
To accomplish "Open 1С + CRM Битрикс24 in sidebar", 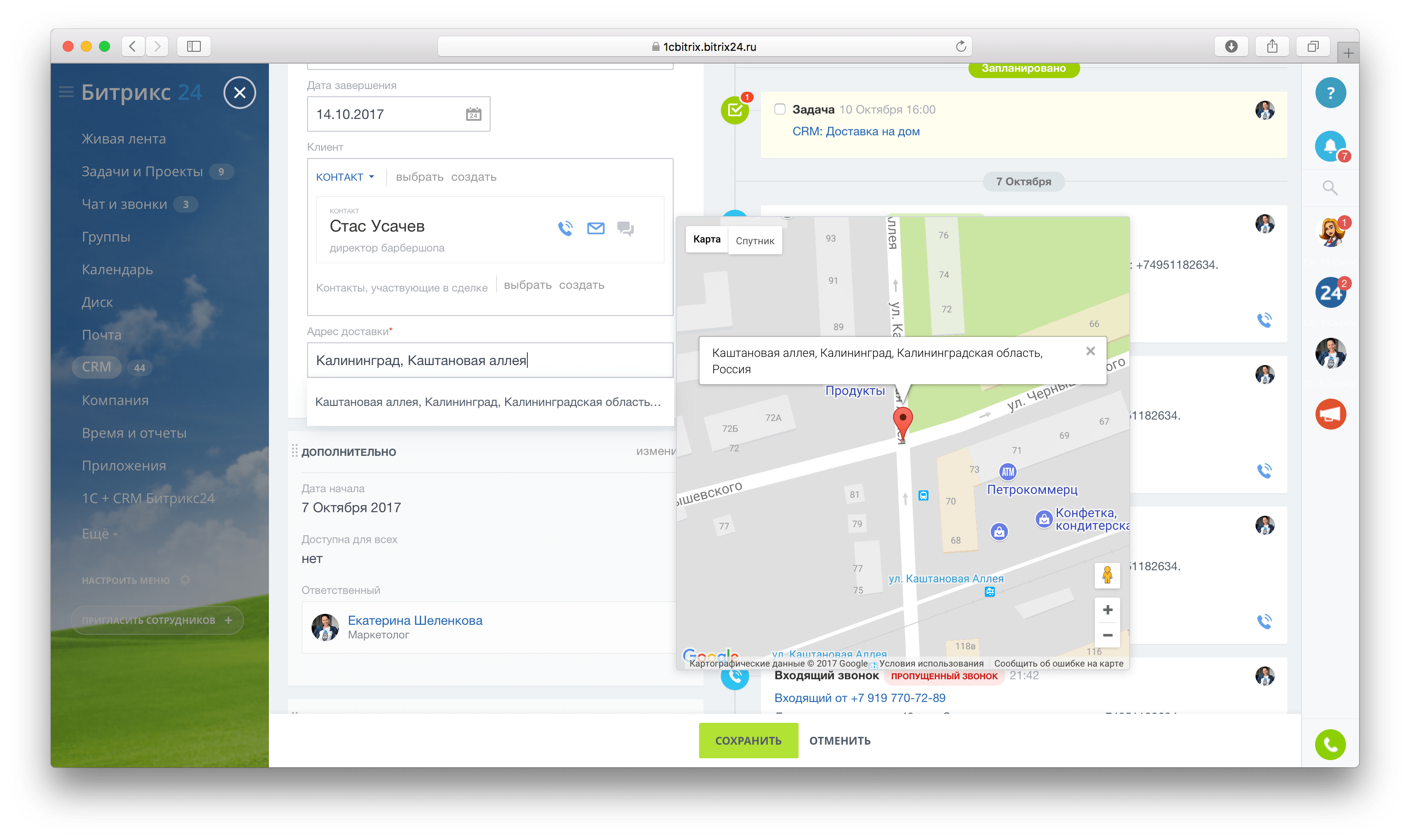I will 148,499.
